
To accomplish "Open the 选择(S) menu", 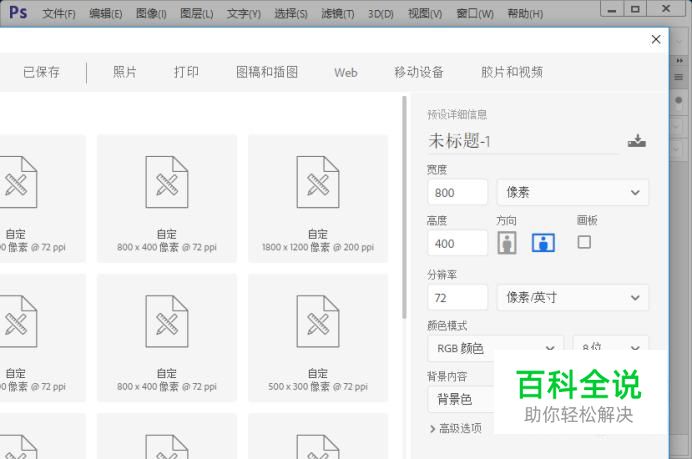I will coord(291,14).
